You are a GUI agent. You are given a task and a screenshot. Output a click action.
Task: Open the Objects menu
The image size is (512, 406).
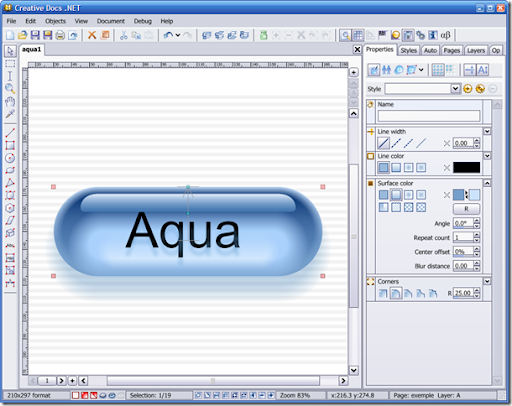tap(55, 21)
